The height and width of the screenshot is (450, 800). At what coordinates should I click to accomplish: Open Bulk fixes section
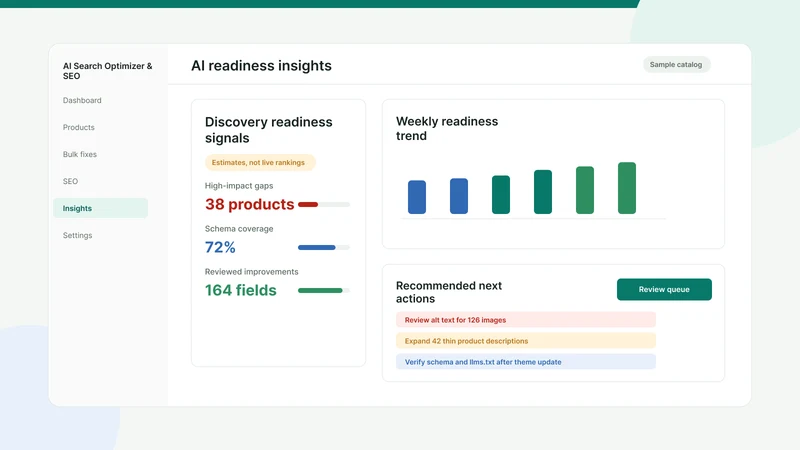point(80,155)
